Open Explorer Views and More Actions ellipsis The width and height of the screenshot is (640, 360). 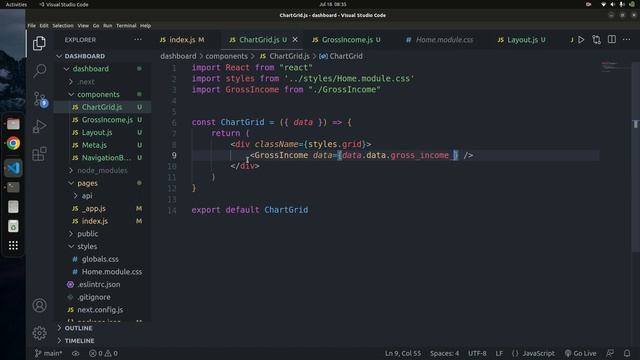tap(138, 40)
